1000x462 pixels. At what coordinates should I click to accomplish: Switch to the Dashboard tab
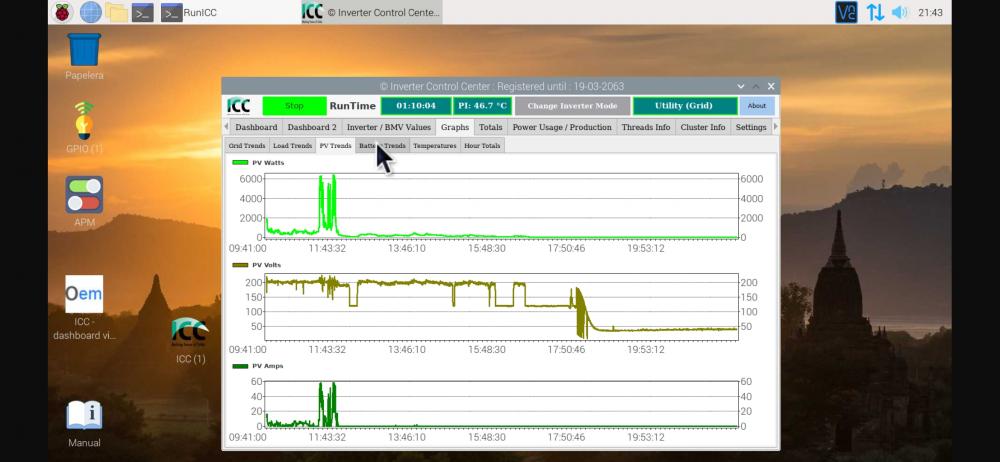click(256, 127)
